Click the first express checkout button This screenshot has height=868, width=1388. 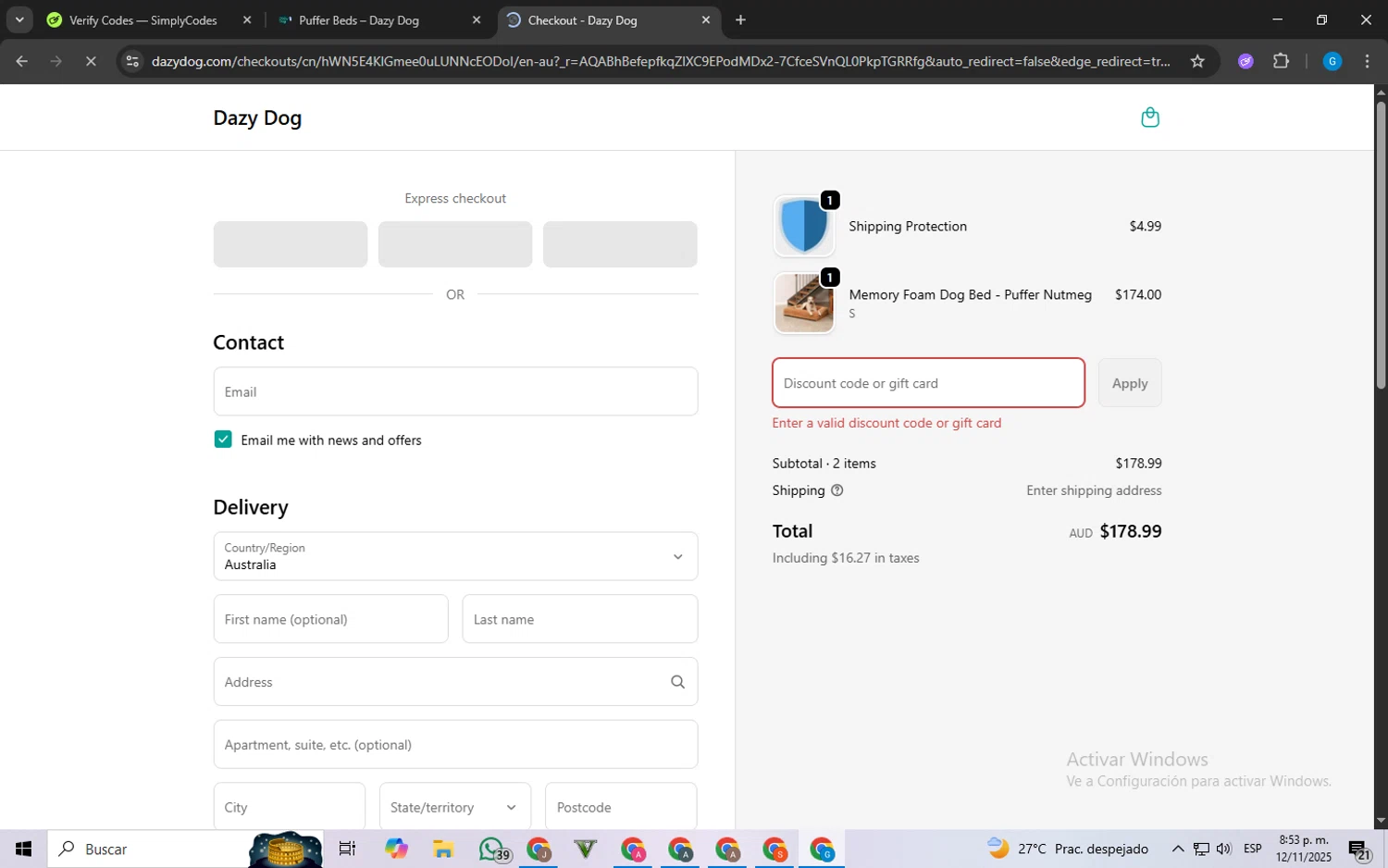[x=291, y=244]
